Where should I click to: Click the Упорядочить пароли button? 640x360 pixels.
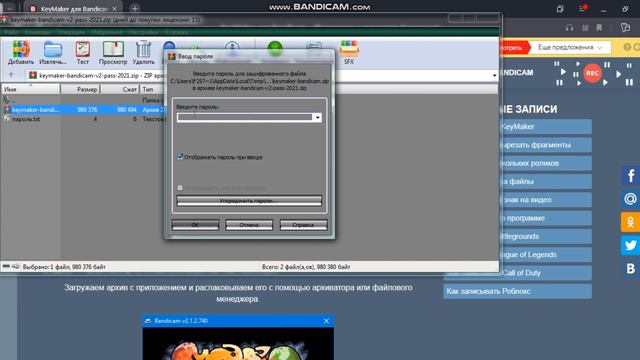click(x=249, y=201)
